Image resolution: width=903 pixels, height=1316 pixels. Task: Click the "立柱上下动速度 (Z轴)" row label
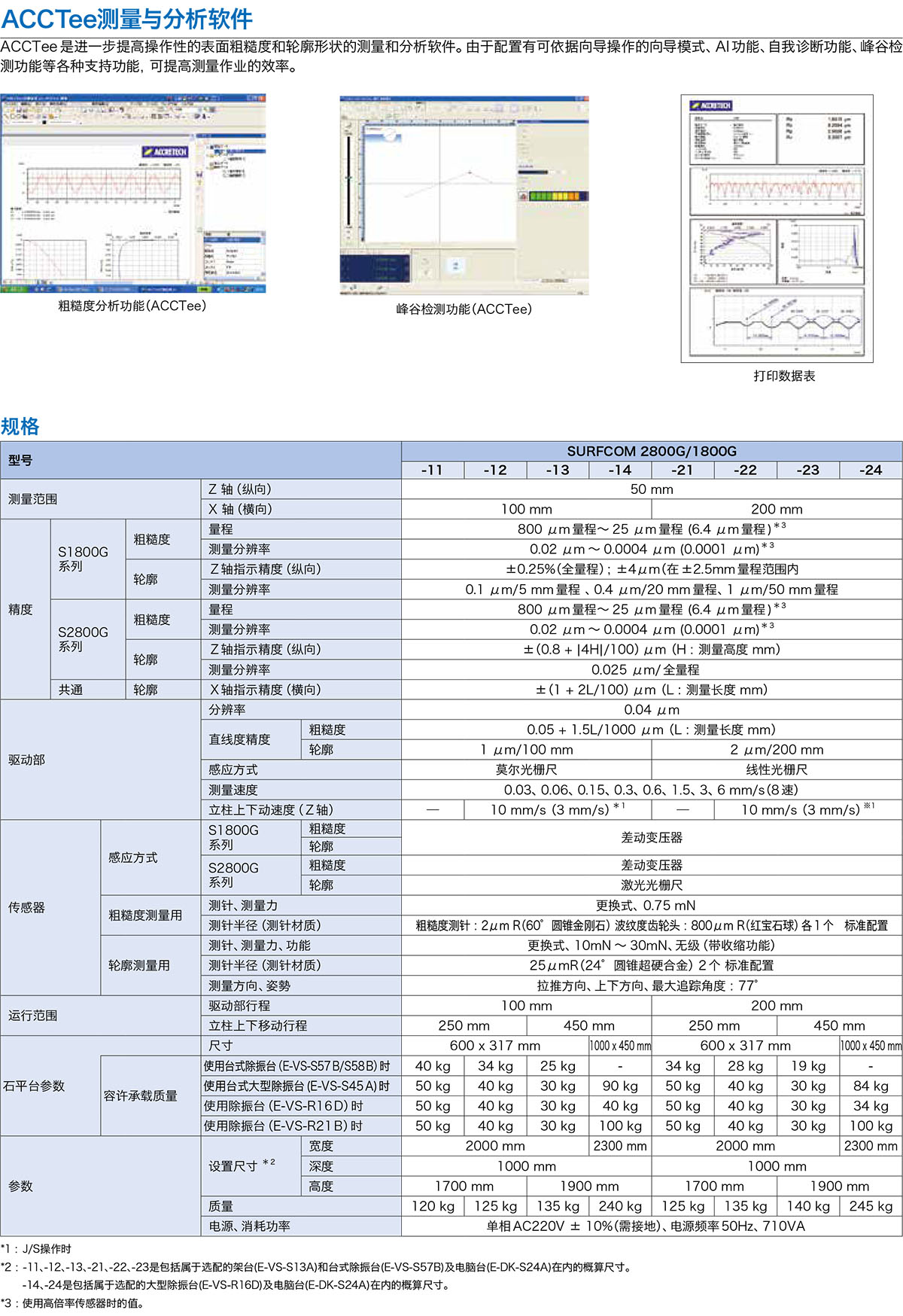click(301, 809)
